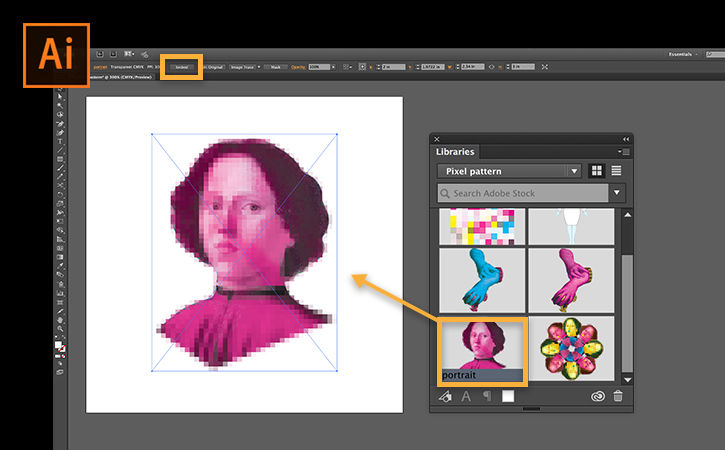The width and height of the screenshot is (725, 450).
Task: Click the Image Trace button
Action: click(x=244, y=67)
